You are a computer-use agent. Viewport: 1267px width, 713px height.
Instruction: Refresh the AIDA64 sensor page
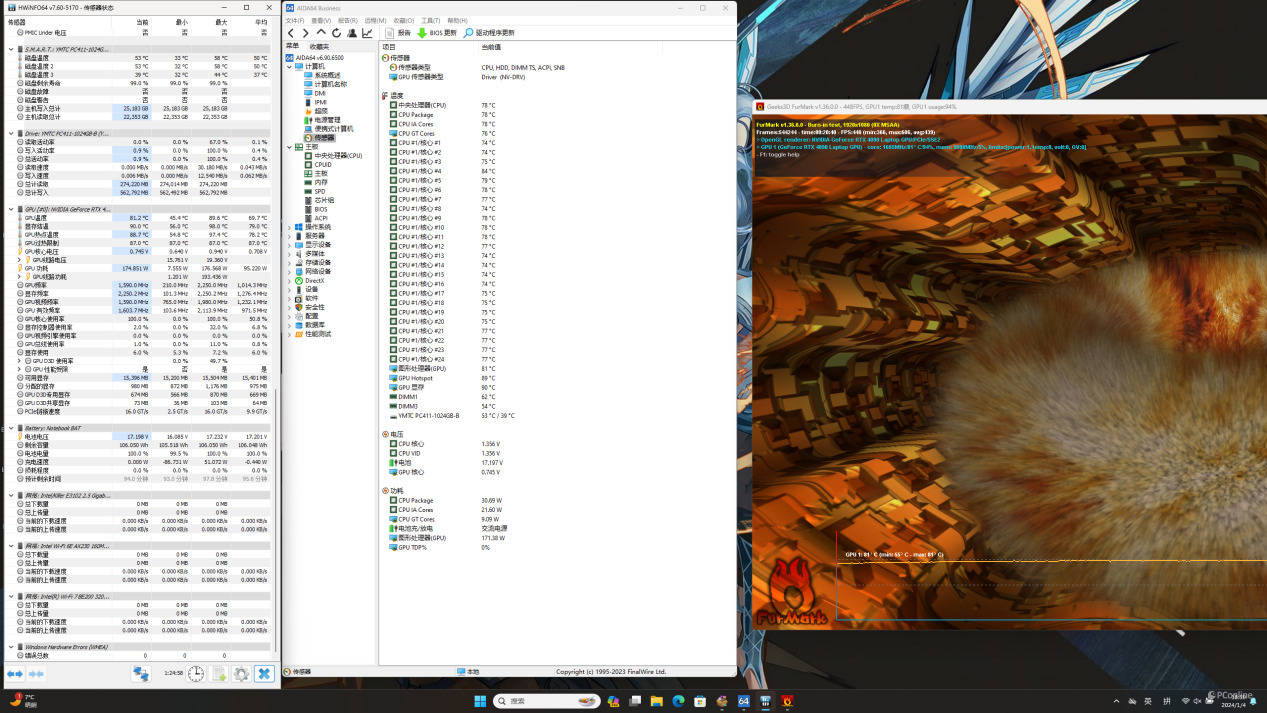[x=336, y=33]
